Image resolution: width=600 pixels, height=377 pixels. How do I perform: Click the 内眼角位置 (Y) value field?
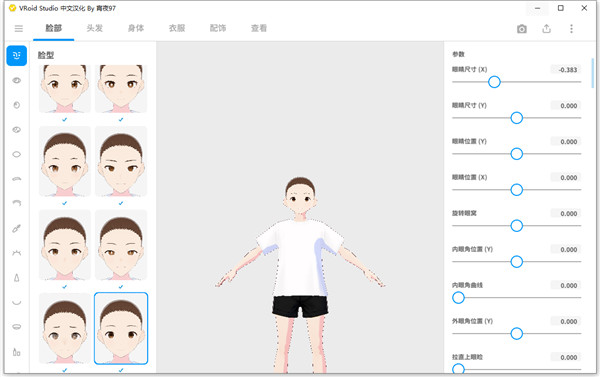[x=566, y=250]
